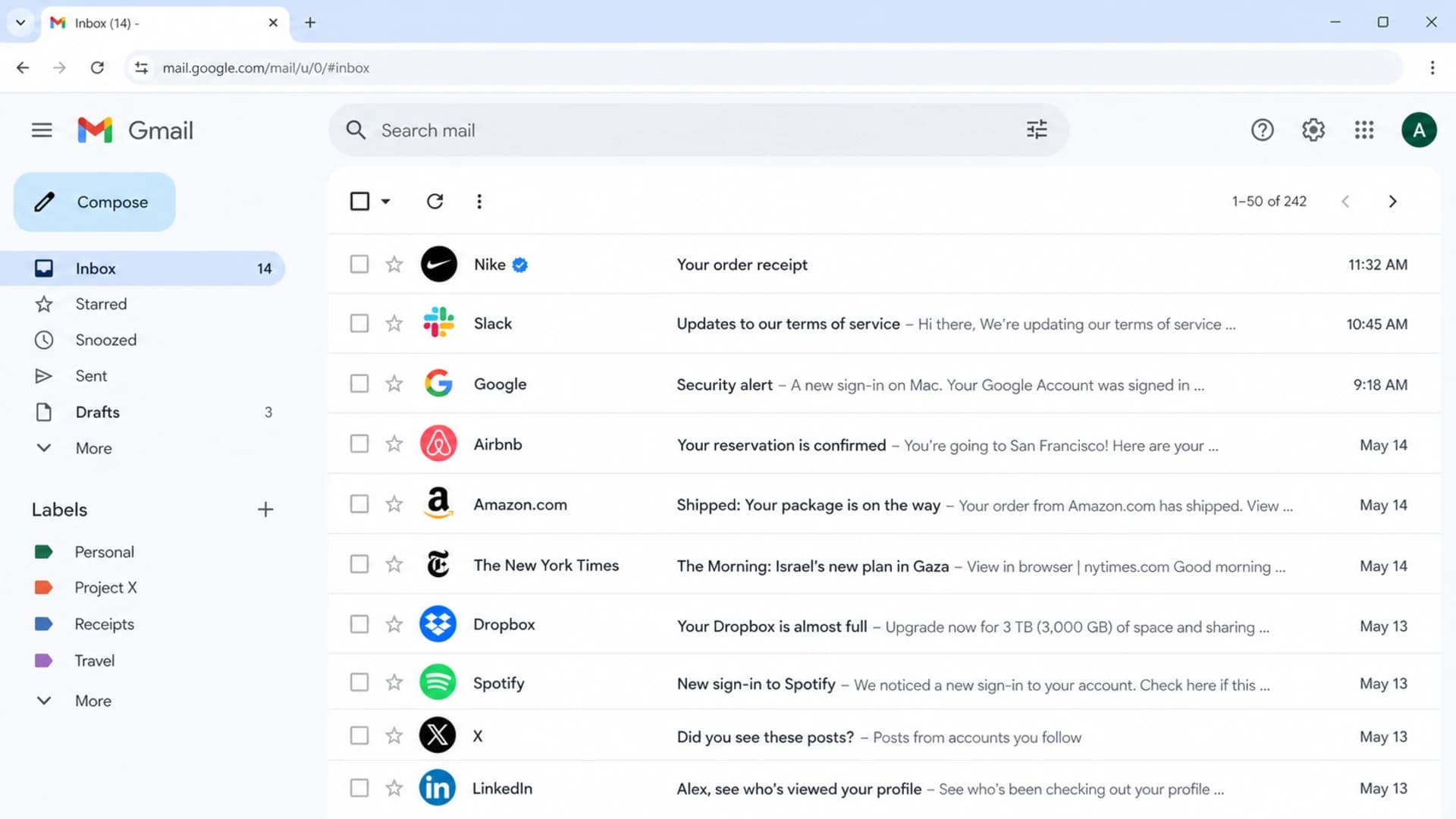1456x819 pixels.
Task: Open the Inbox folder
Action: point(143,268)
